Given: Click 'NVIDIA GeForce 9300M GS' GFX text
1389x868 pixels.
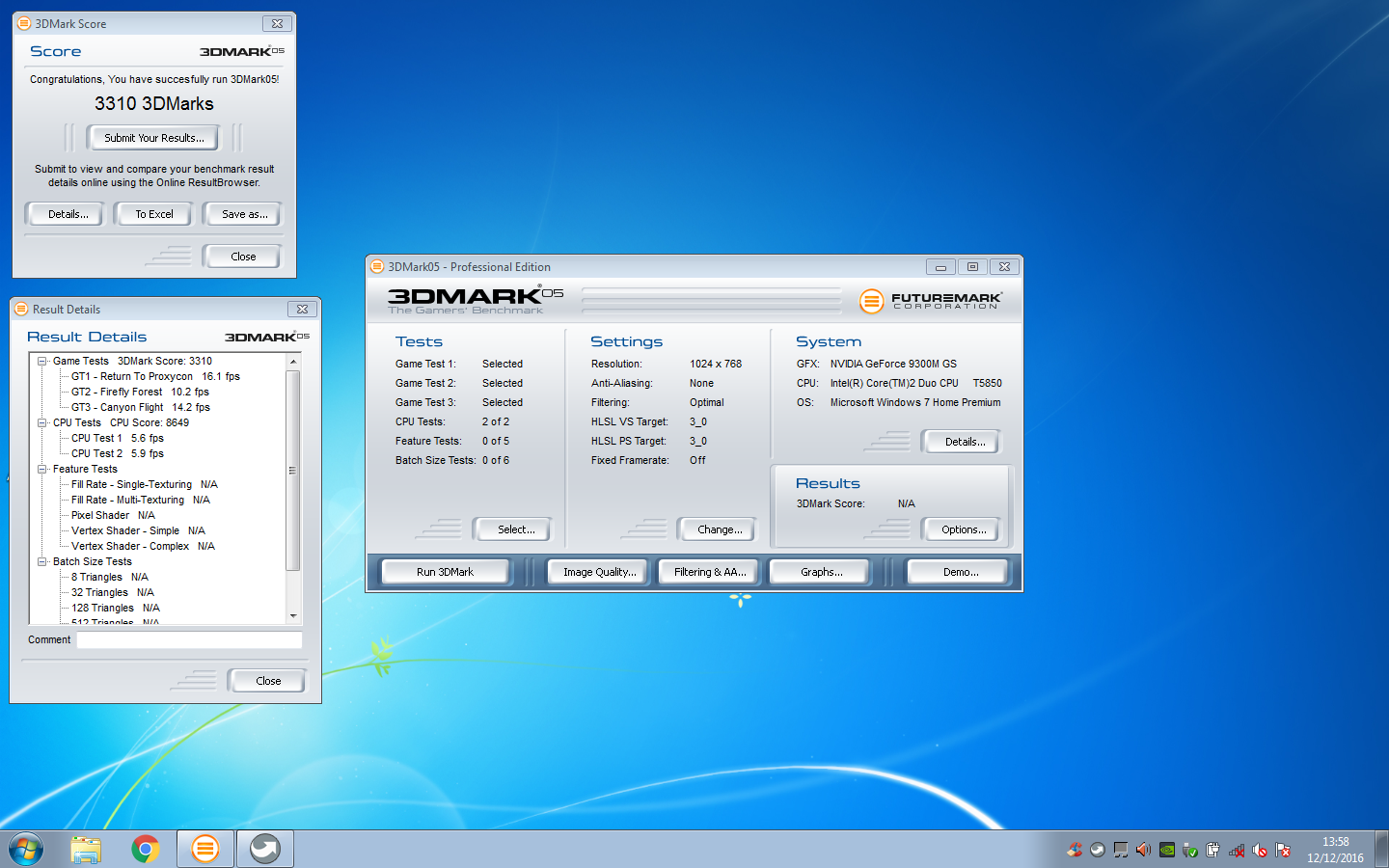Looking at the screenshot, I should (893, 365).
